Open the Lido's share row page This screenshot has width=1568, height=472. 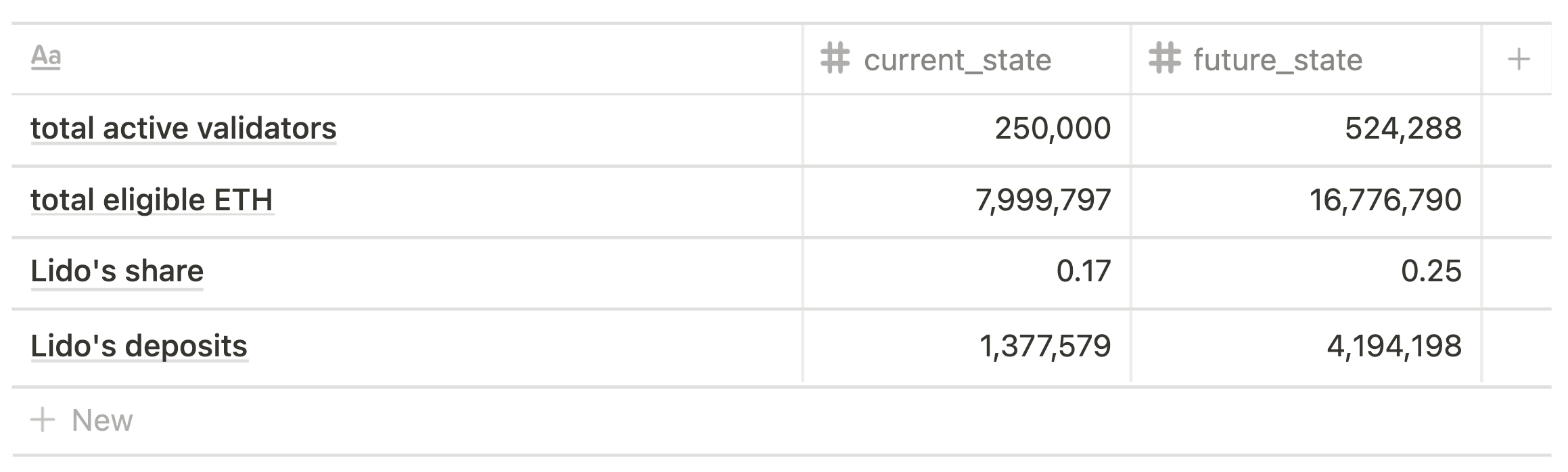point(117,271)
